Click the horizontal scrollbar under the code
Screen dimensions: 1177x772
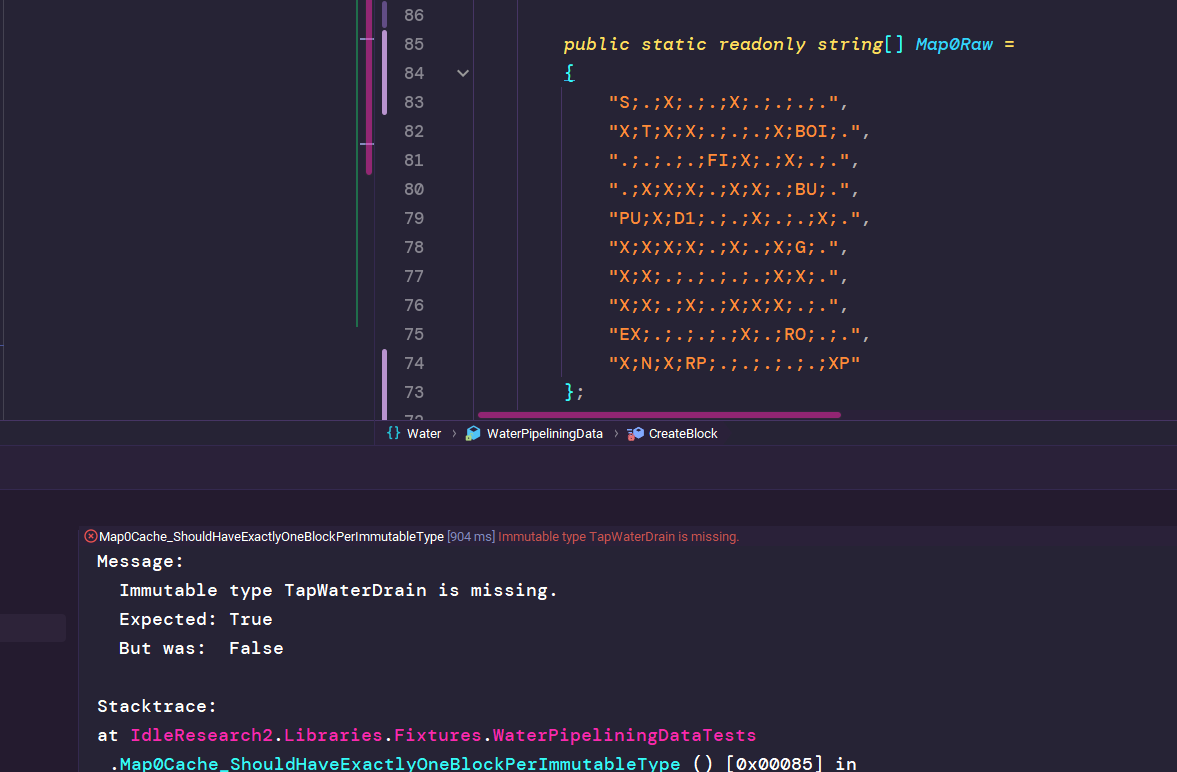click(x=659, y=414)
